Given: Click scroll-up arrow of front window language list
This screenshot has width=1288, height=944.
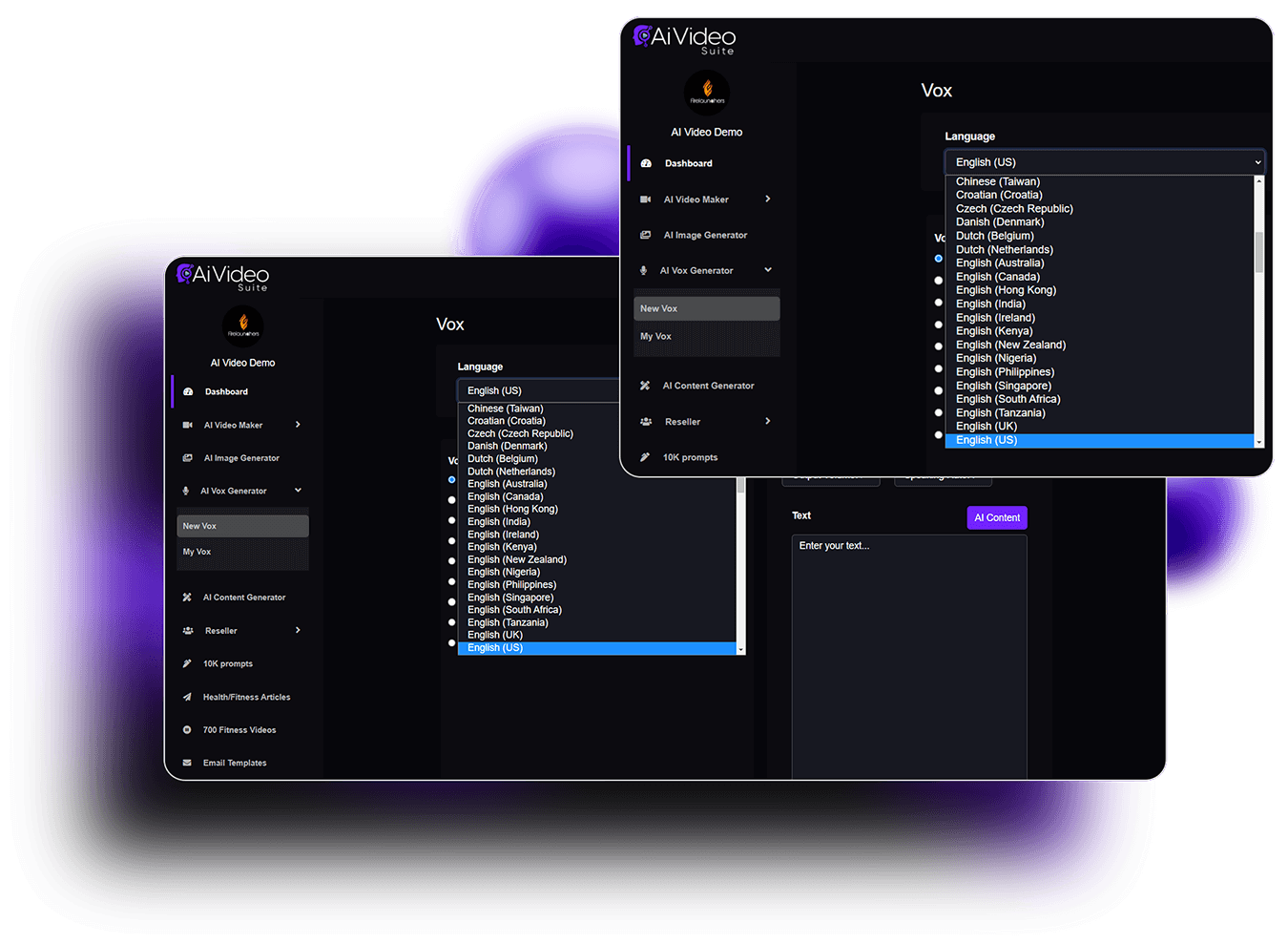Looking at the screenshot, I should [x=1259, y=180].
